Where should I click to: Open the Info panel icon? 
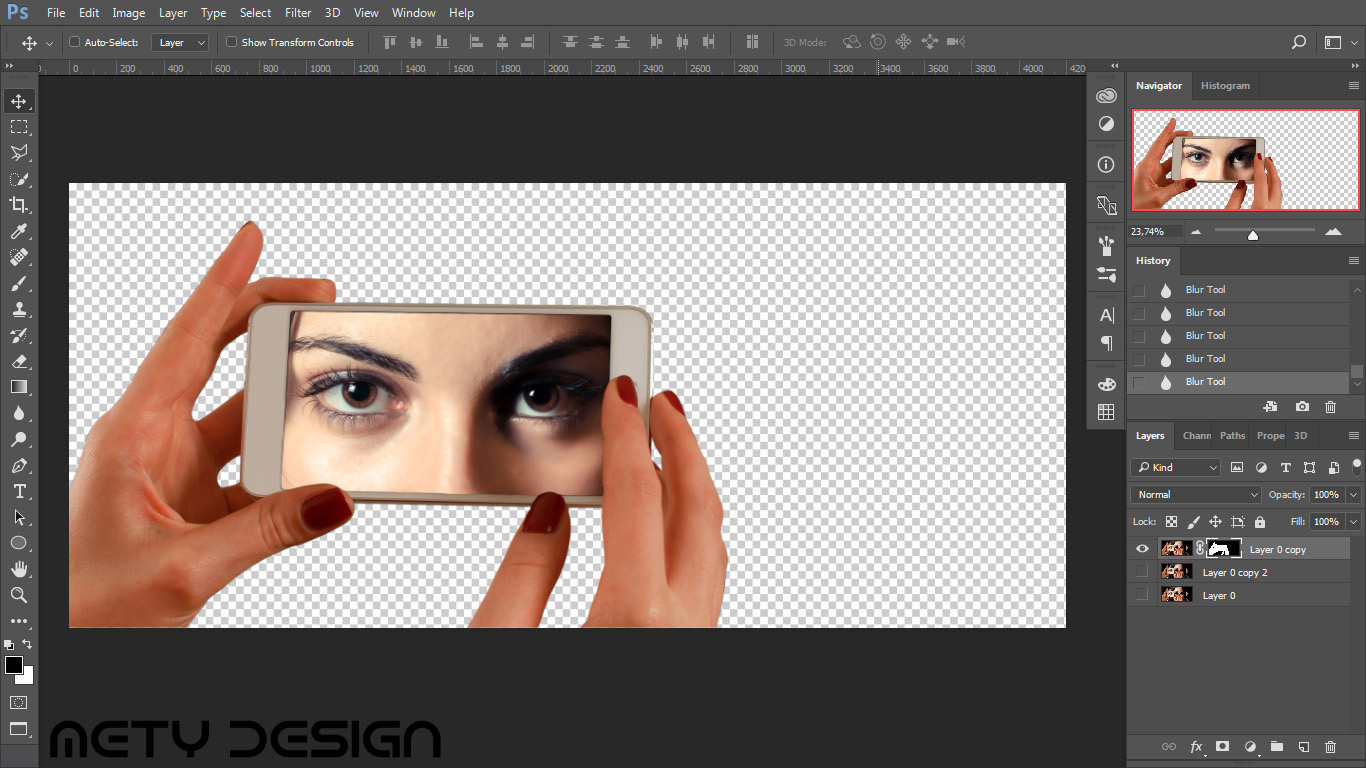tap(1106, 164)
